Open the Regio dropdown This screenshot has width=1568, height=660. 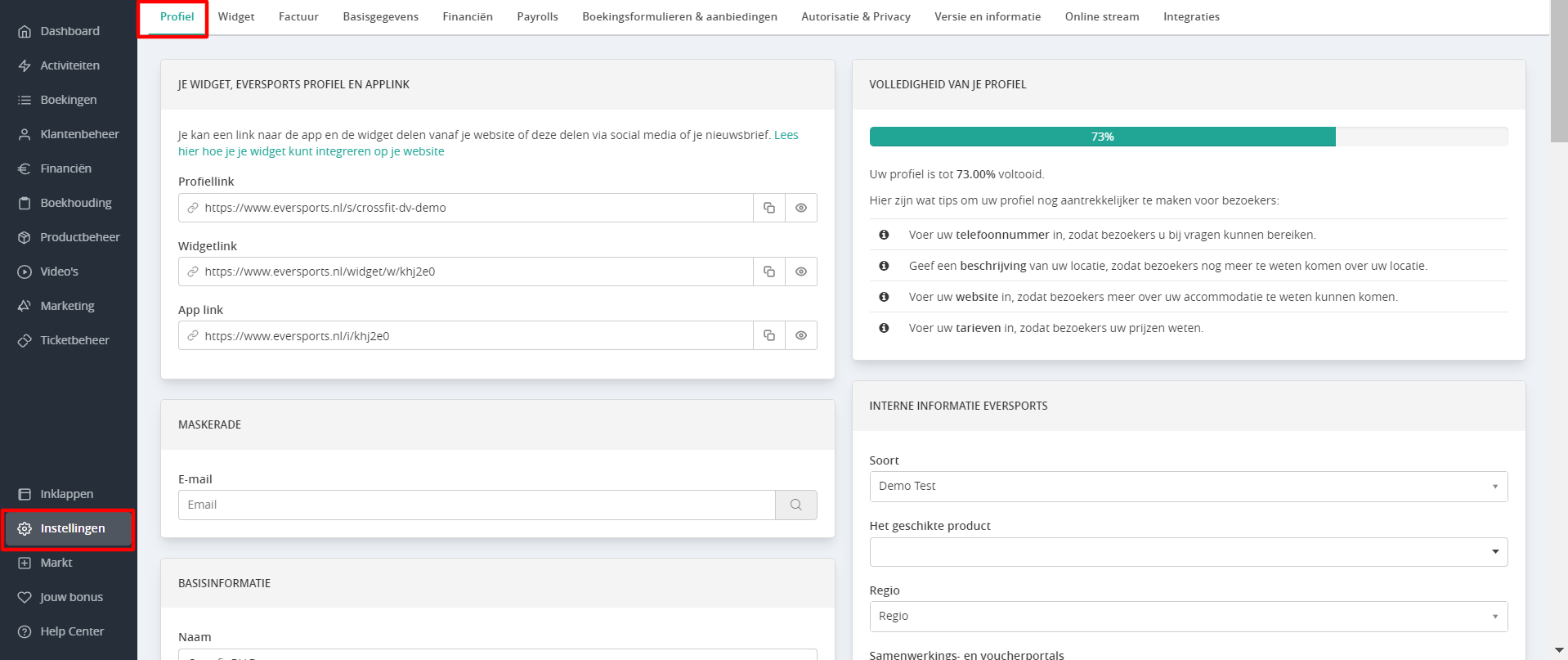1189,617
